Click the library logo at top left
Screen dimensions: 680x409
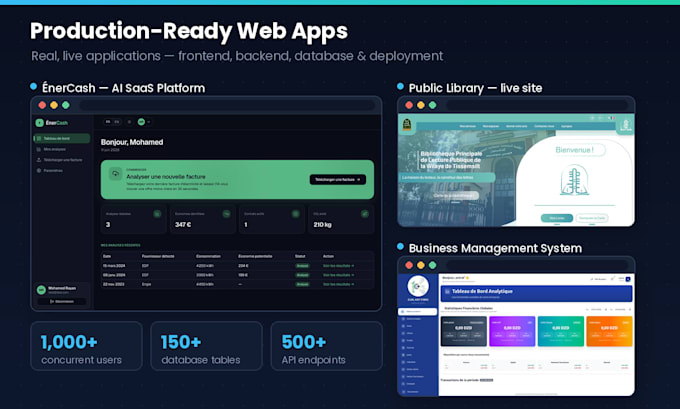click(x=407, y=125)
